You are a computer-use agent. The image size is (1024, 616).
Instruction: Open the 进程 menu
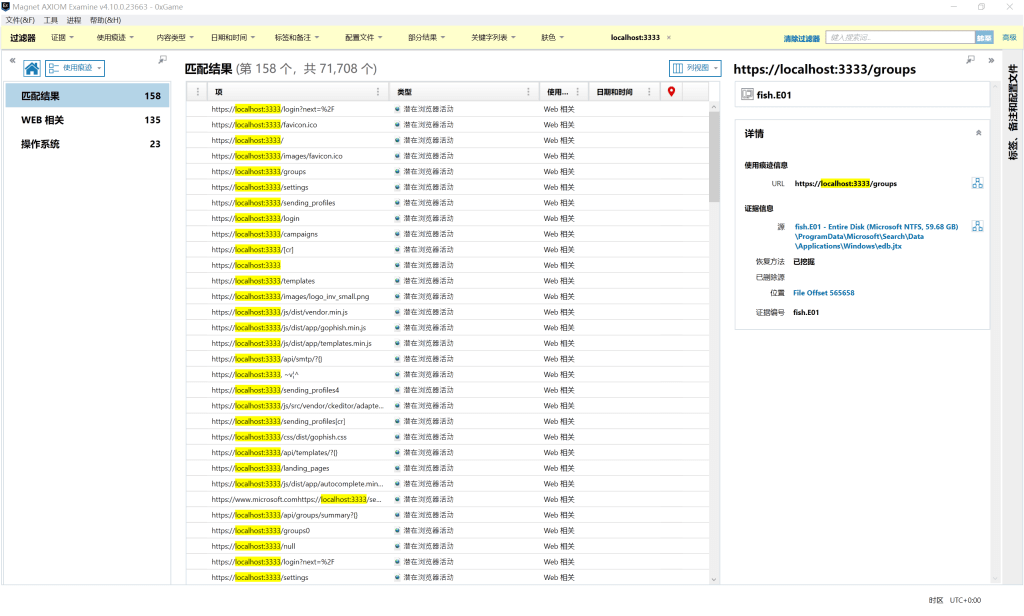click(74, 20)
